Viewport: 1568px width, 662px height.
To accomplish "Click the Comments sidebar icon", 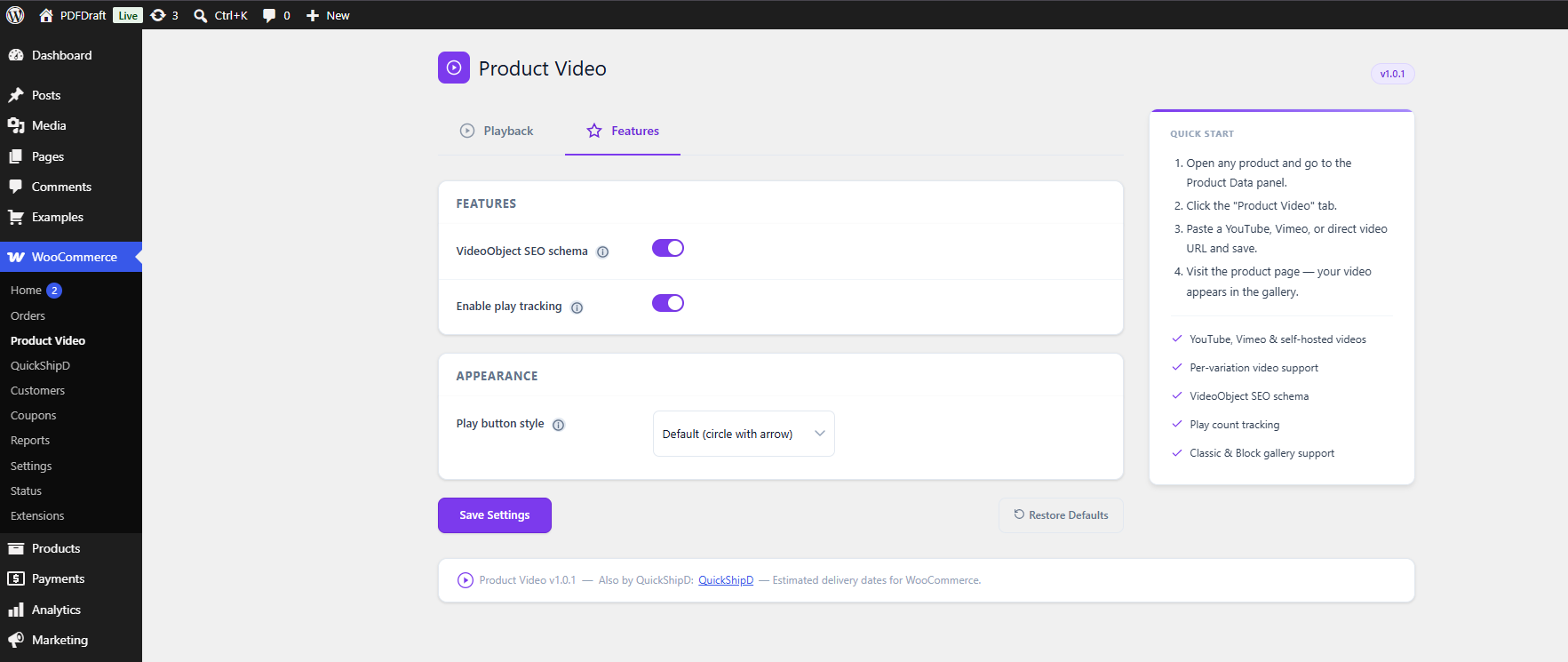I will click(x=16, y=187).
